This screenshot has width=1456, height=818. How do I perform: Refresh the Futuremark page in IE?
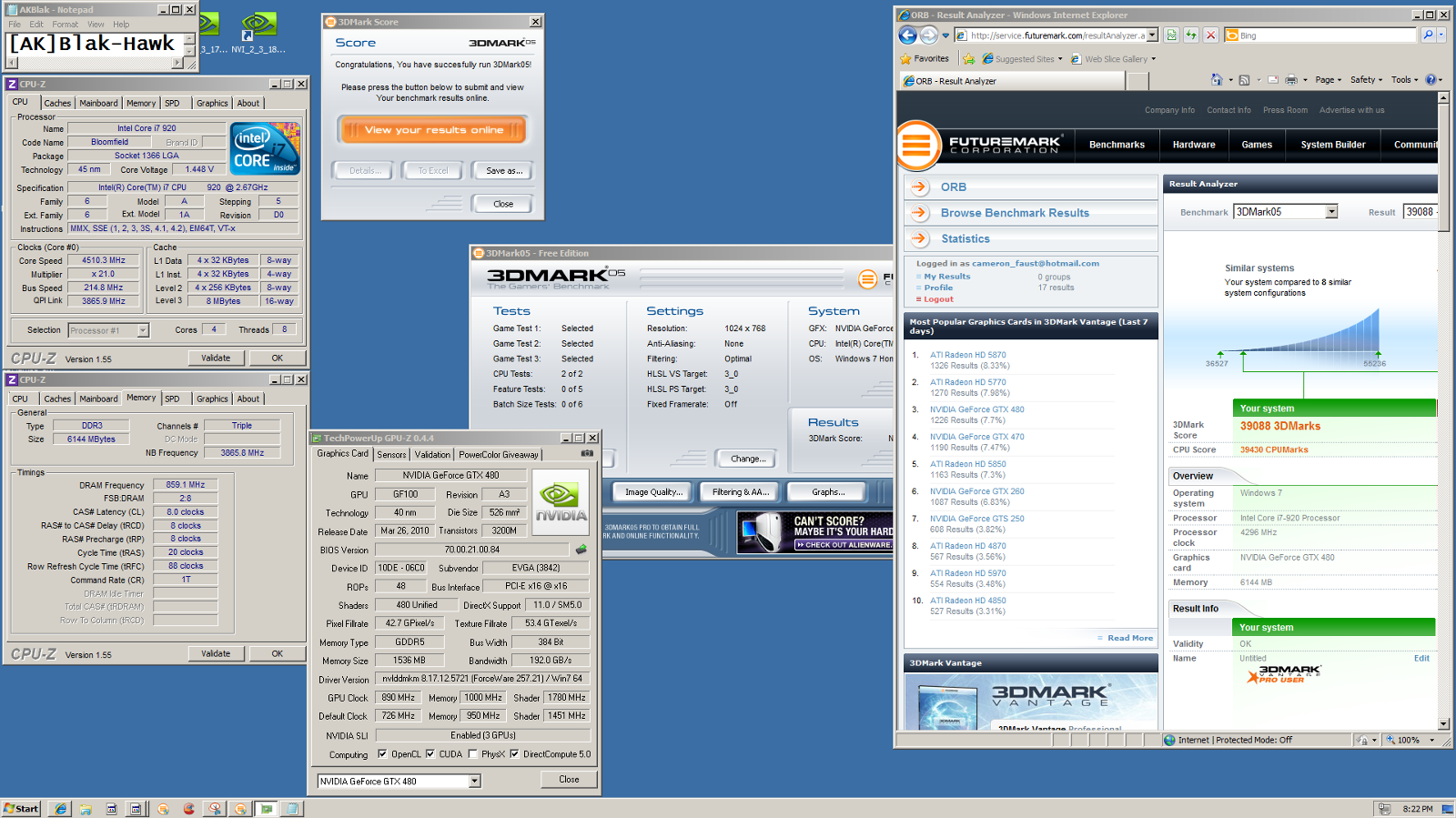(1191, 35)
